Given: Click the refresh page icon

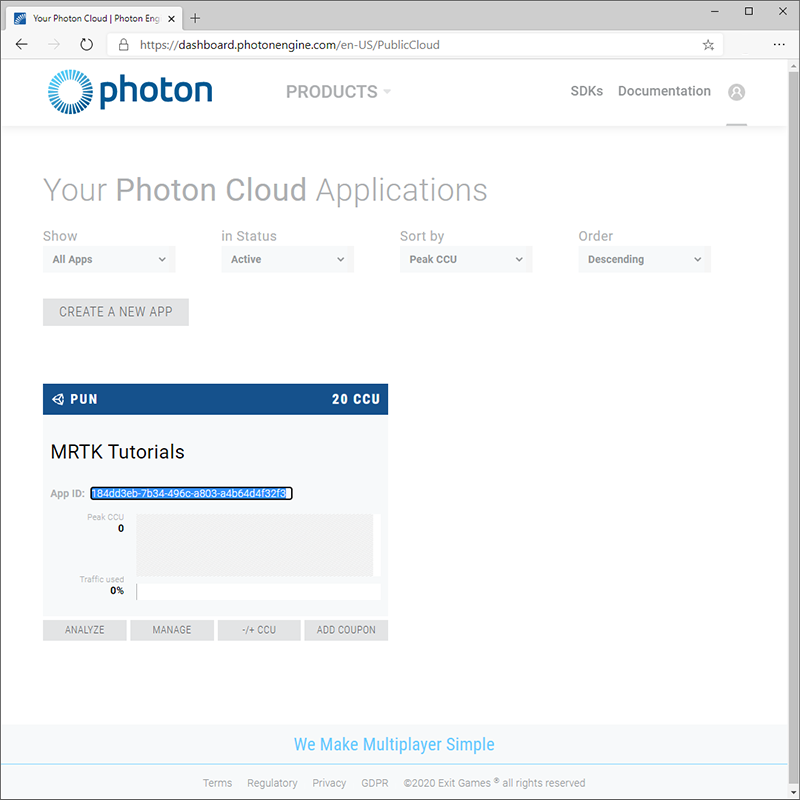Looking at the screenshot, I should point(86,44).
